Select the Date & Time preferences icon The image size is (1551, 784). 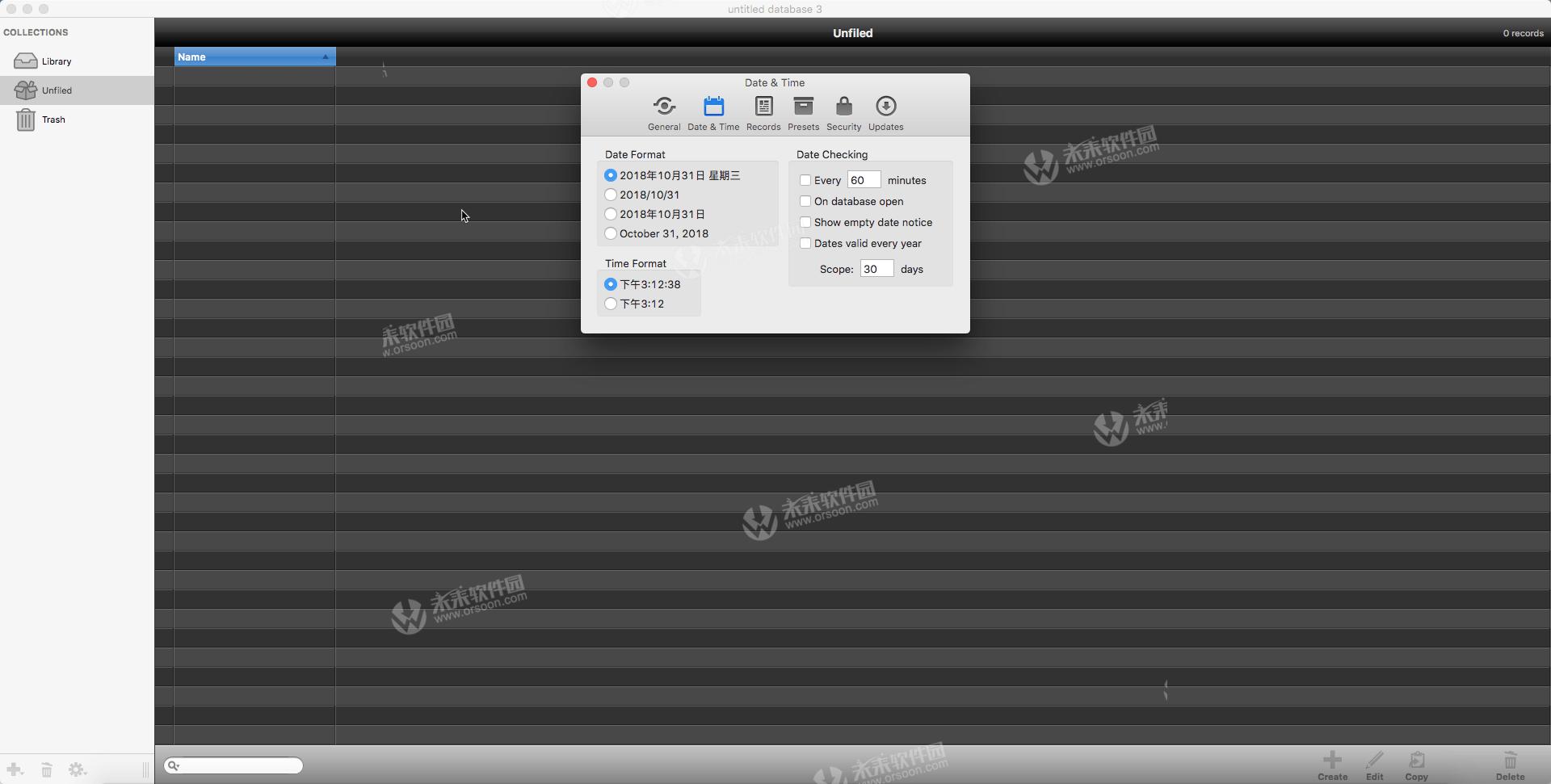(x=713, y=111)
